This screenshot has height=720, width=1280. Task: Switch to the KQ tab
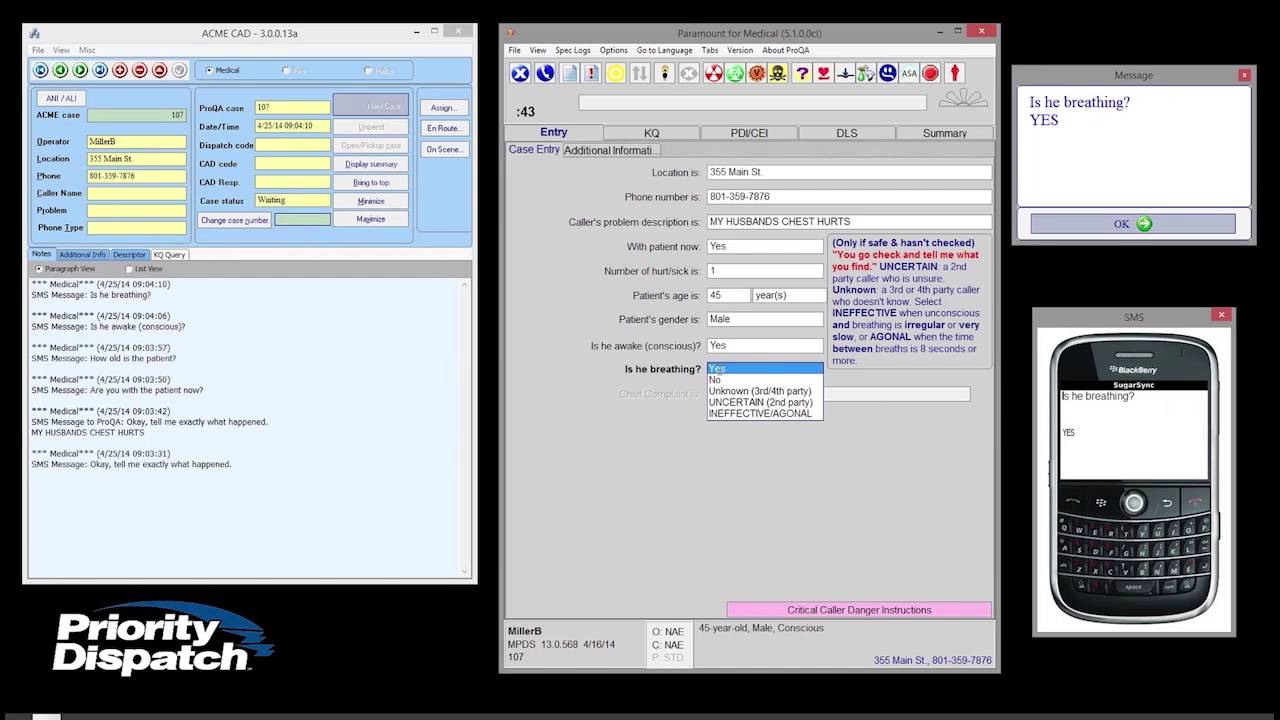(651, 133)
